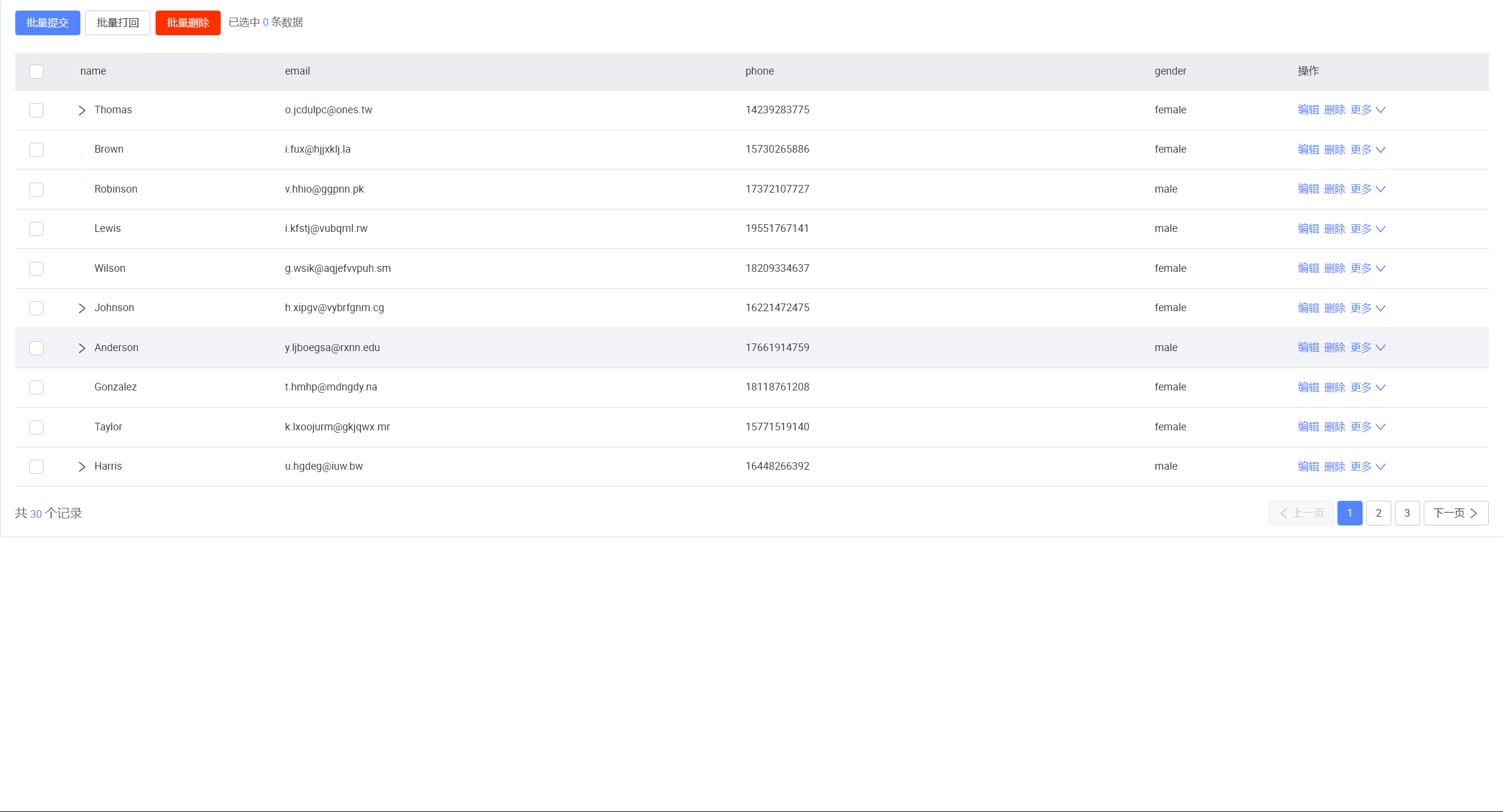This screenshot has width=1503, height=812.
Task: Toggle the select-all header checkbox
Action: [36, 72]
